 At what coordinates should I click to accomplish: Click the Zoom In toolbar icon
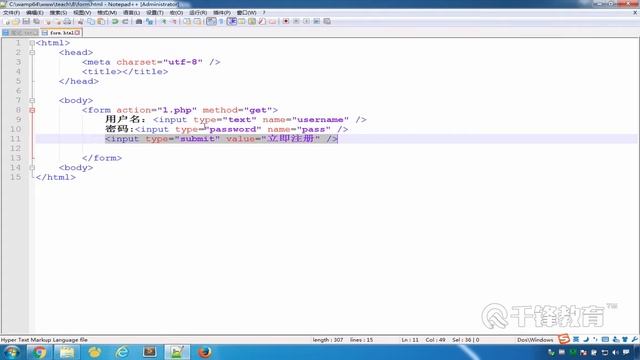click(x=163, y=21)
